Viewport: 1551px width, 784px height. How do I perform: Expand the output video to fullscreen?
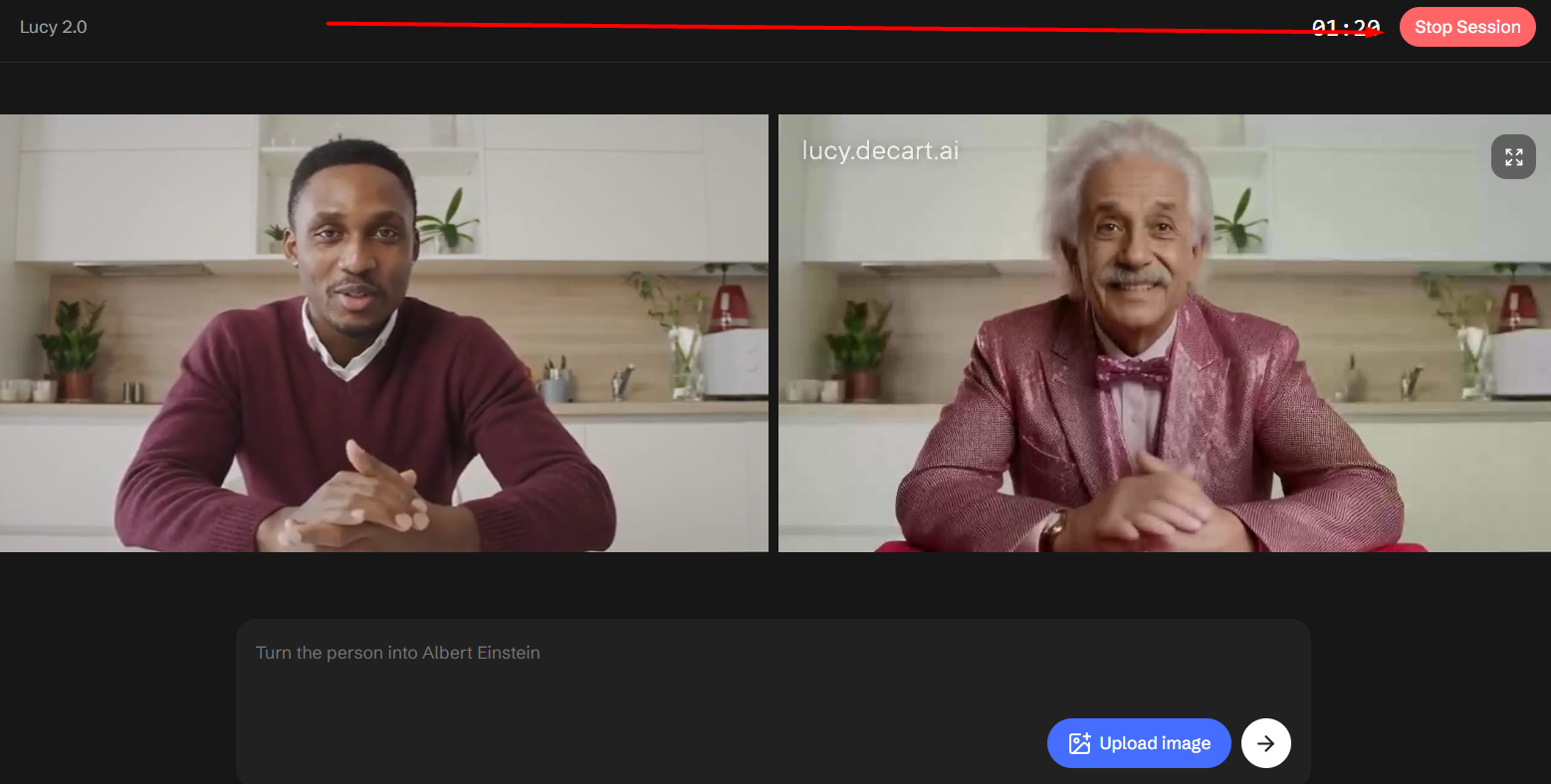click(1513, 157)
